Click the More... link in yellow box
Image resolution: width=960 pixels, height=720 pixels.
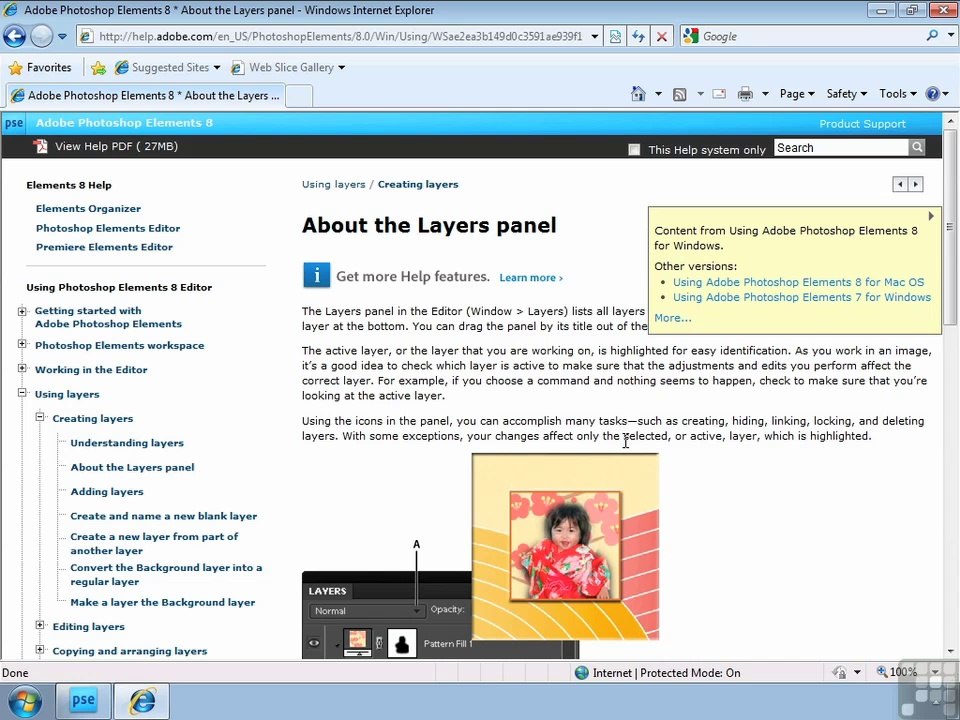point(672,318)
